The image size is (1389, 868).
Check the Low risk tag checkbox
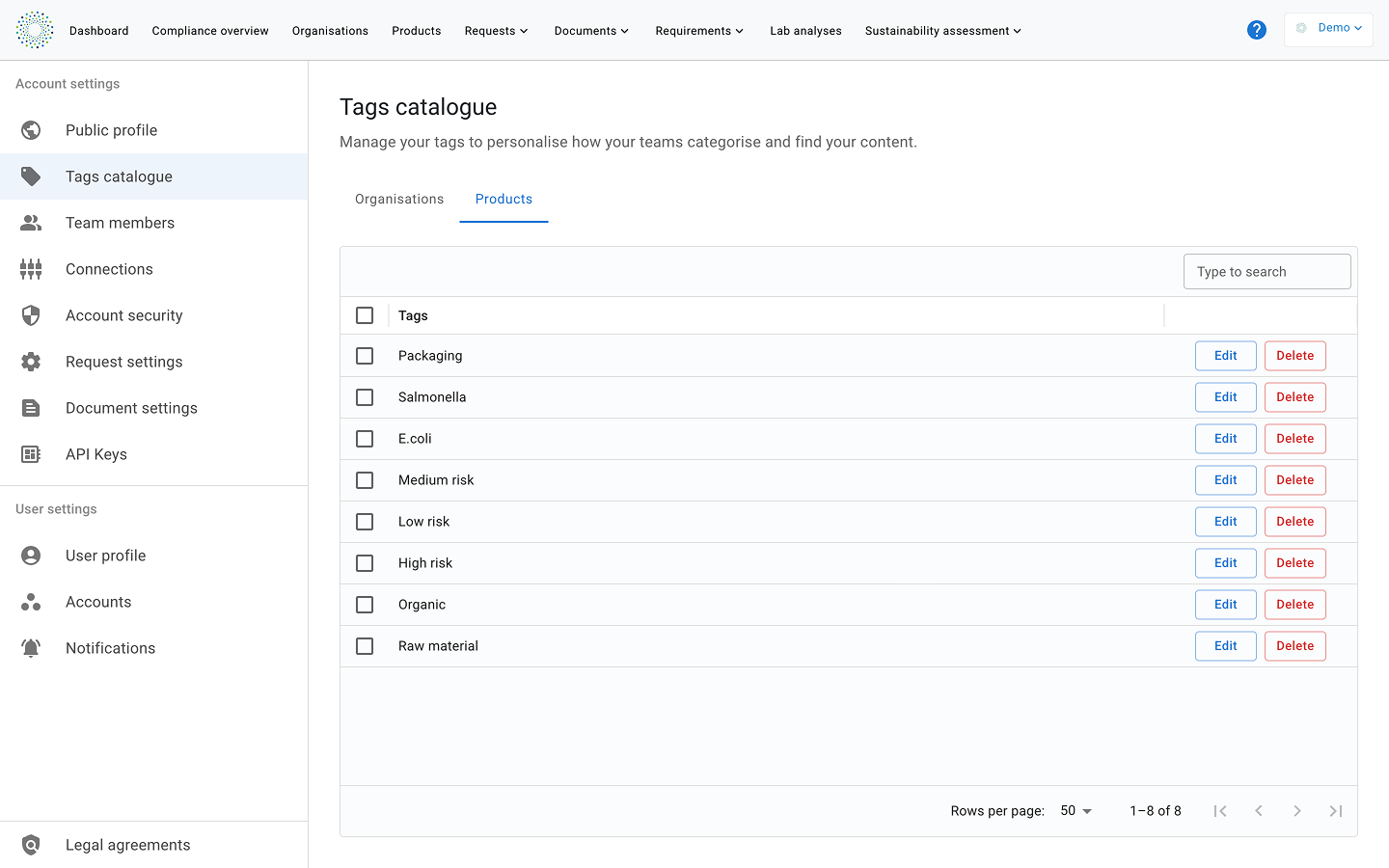[x=365, y=522]
